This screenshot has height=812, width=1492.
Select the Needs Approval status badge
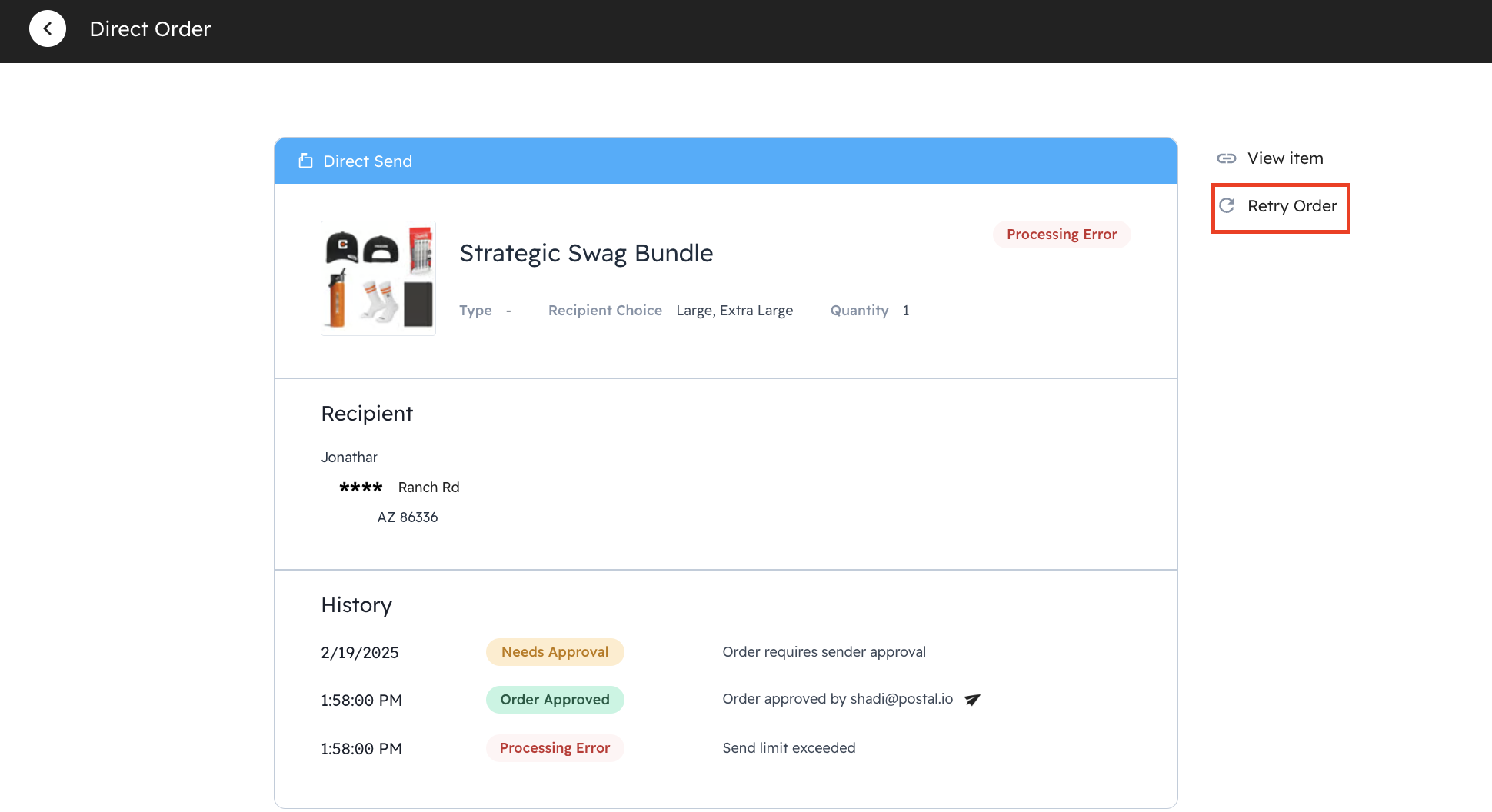pyautogui.click(x=555, y=652)
